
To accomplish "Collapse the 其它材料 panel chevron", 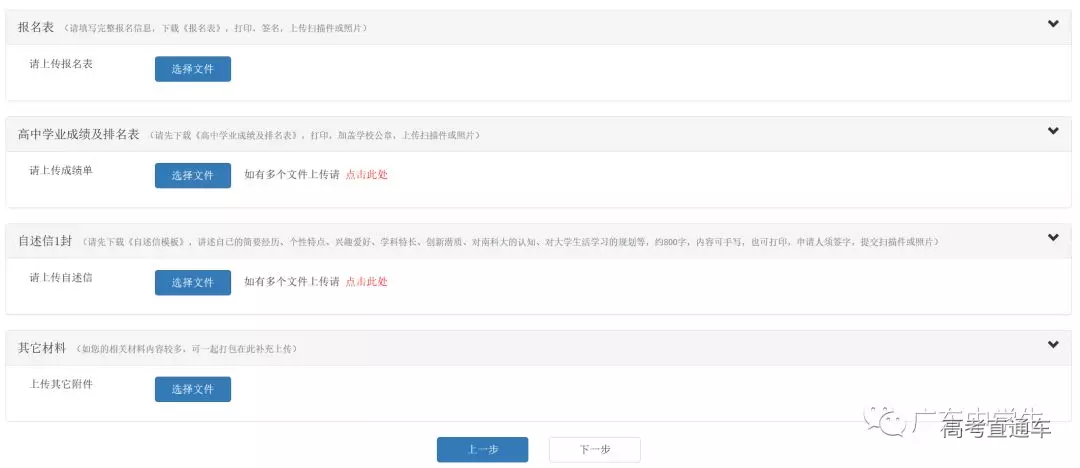I will [1052, 345].
